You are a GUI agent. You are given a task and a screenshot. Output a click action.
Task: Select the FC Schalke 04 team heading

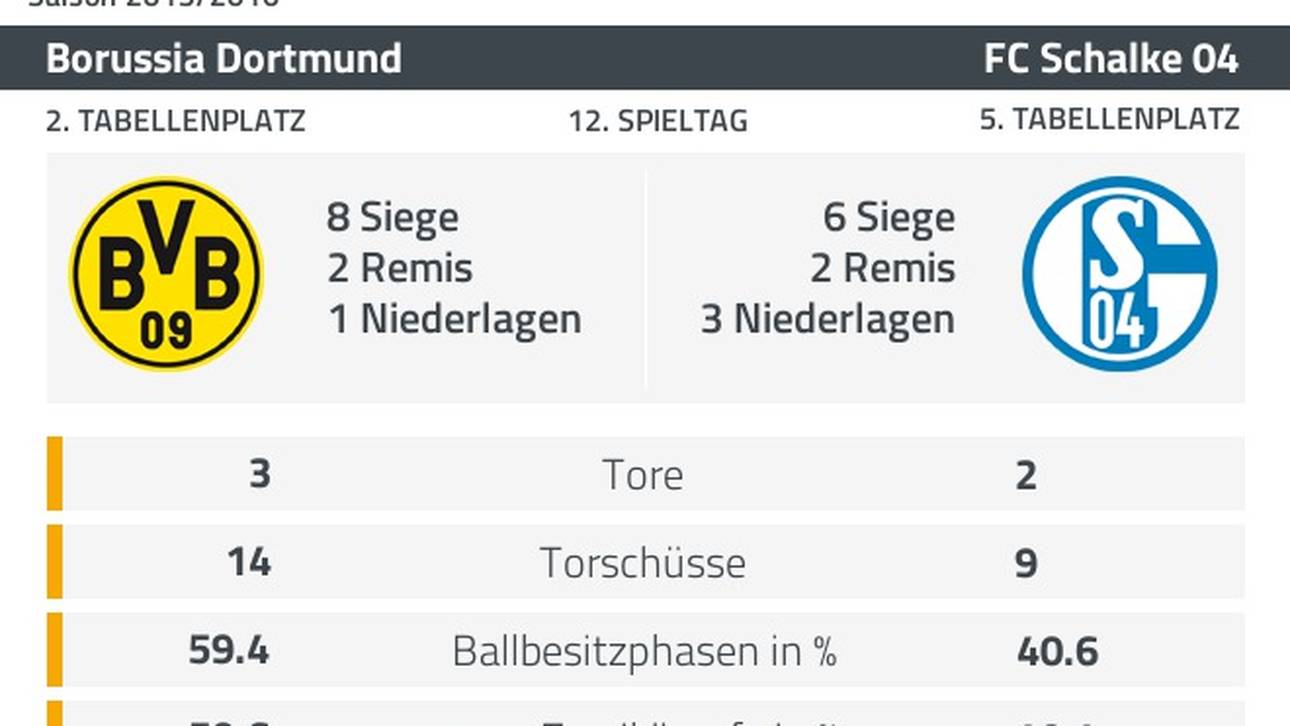click(1111, 58)
